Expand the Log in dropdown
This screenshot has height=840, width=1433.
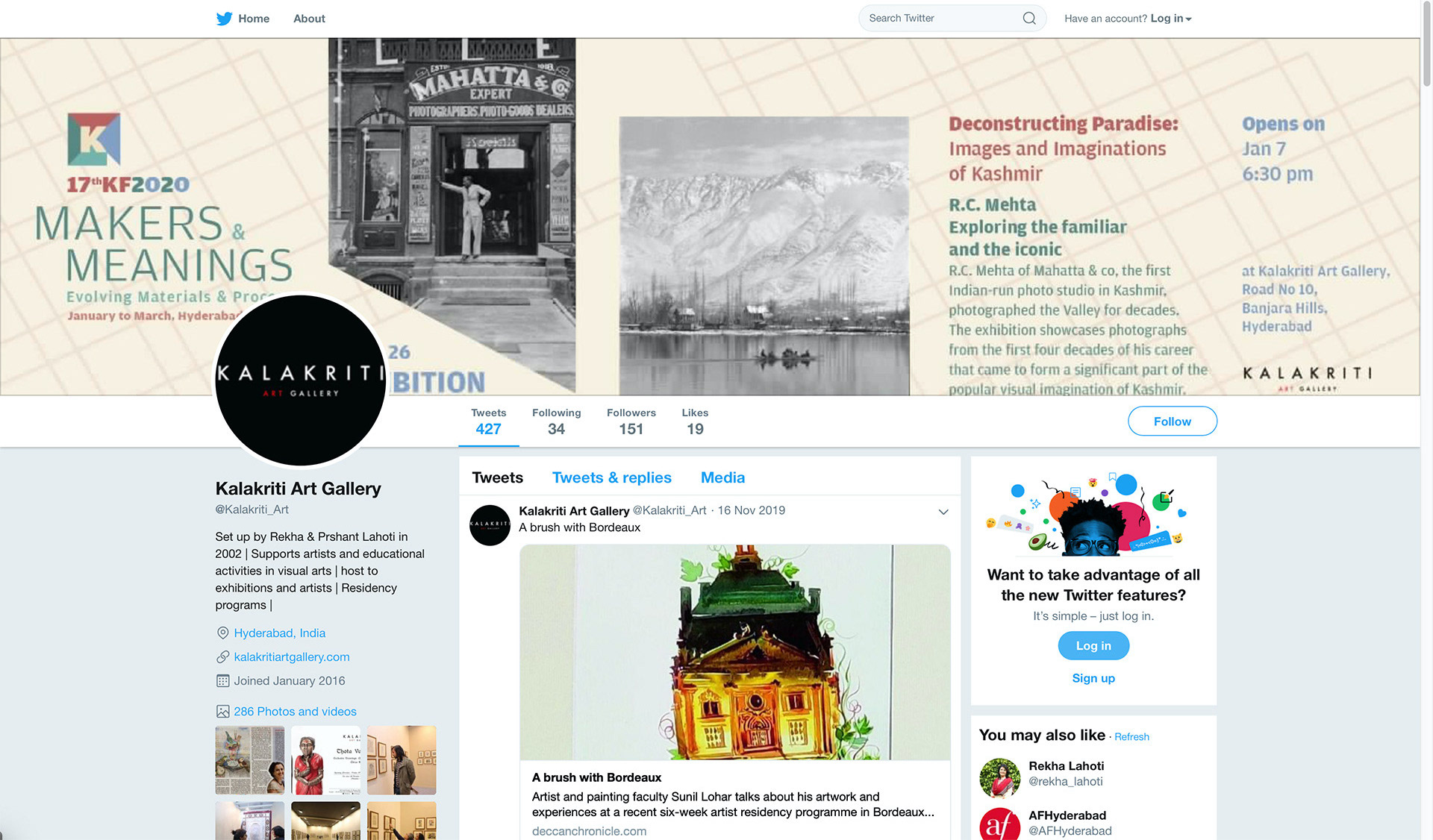coord(1170,19)
